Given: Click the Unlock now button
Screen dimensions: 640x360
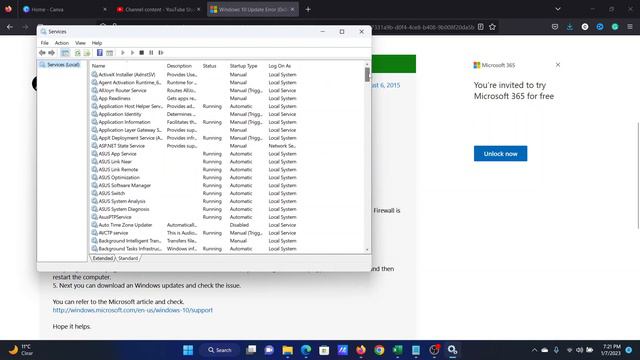Looking at the screenshot, I should click(x=500, y=153).
